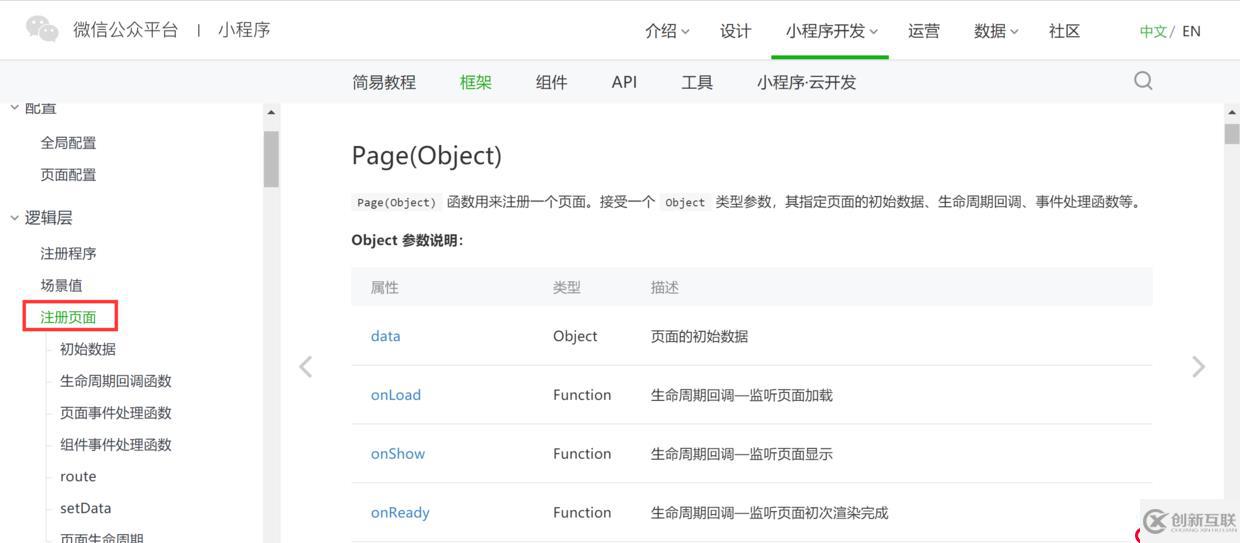The image size is (1240, 543).
Task: Go to previous page arrow
Action: tap(306, 367)
